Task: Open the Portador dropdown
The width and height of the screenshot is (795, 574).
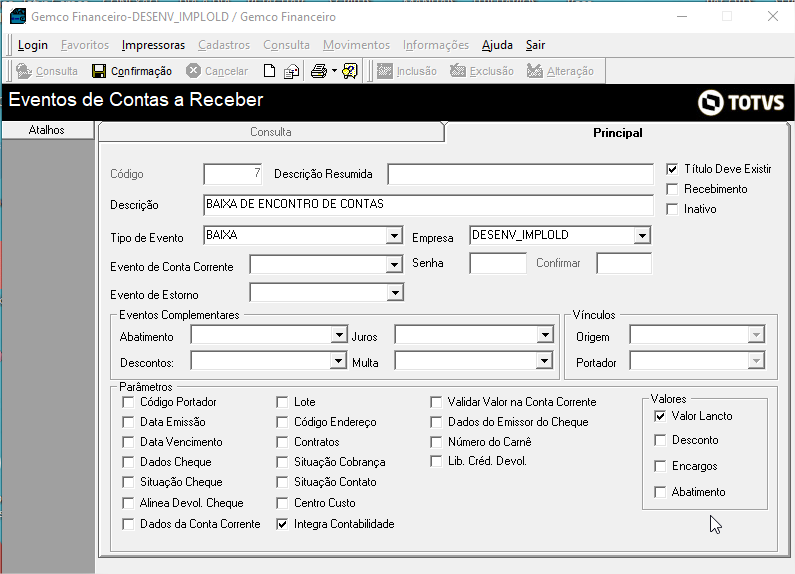Action: click(756, 361)
